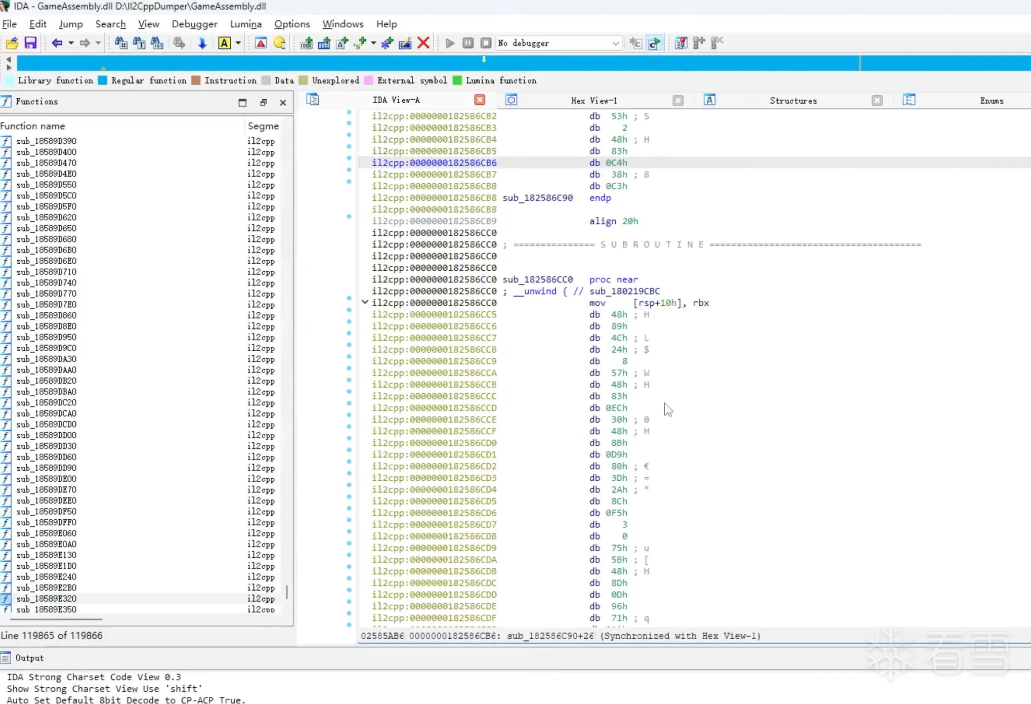The image size is (1031, 704).
Task: Click the blue down arrow toolbar icon
Action: click(x=202, y=43)
